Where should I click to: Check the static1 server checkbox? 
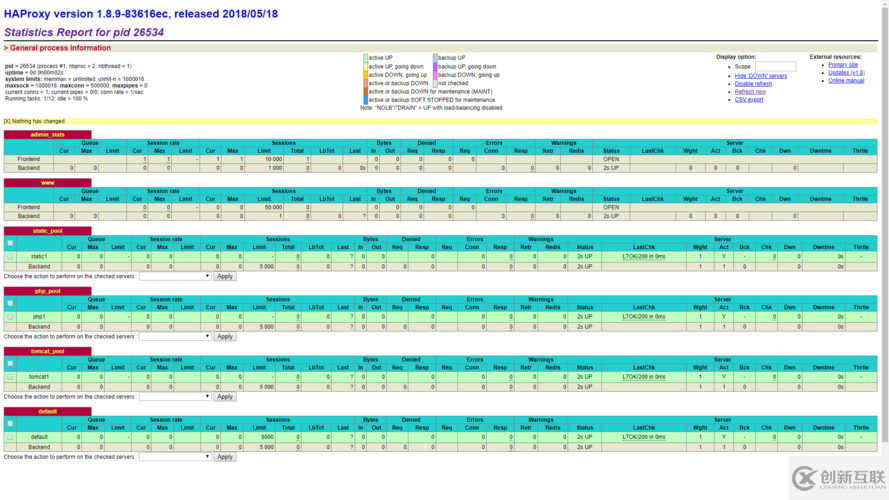coord(10,257)
